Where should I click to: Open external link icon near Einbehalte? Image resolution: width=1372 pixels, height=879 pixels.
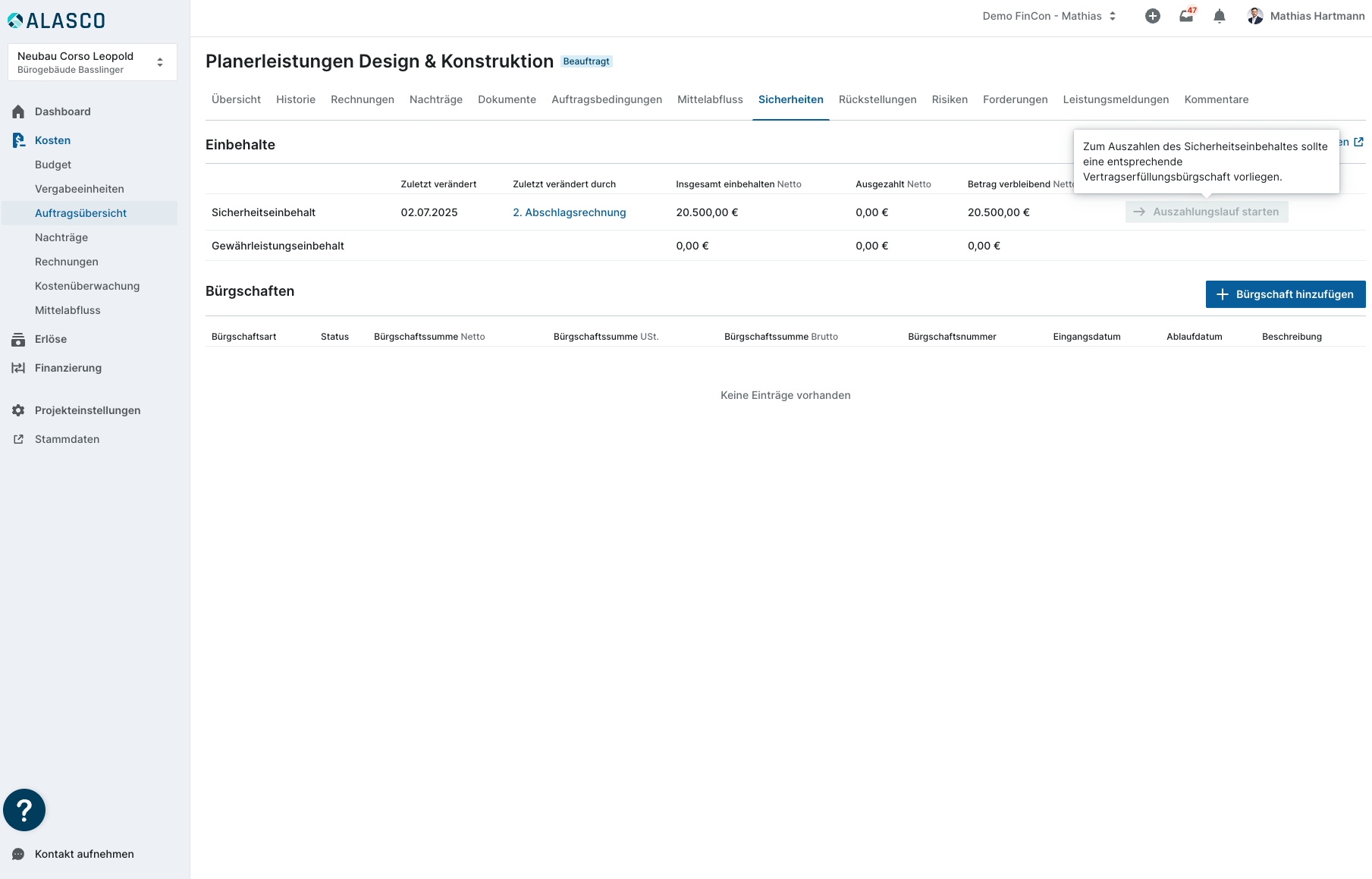(1358, 142)
